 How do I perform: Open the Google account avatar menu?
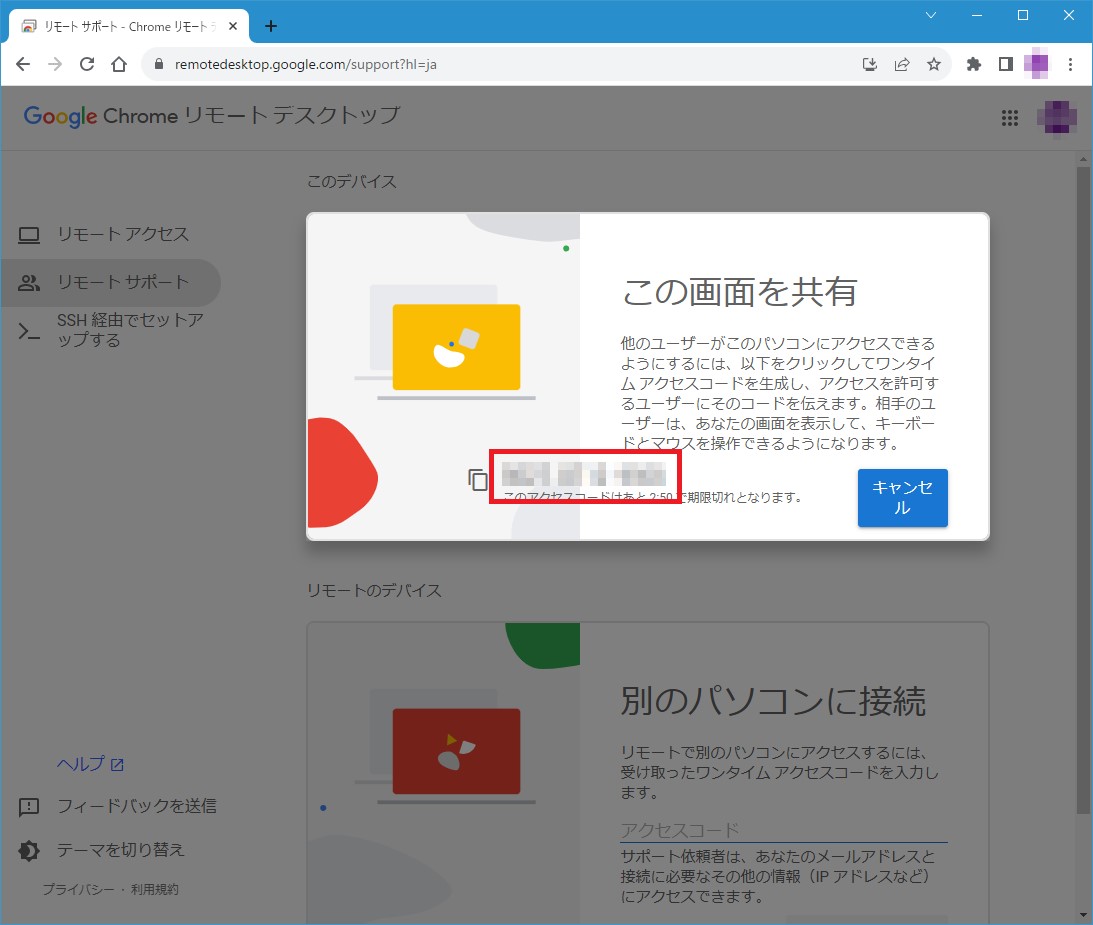(x=1057, y=118)
